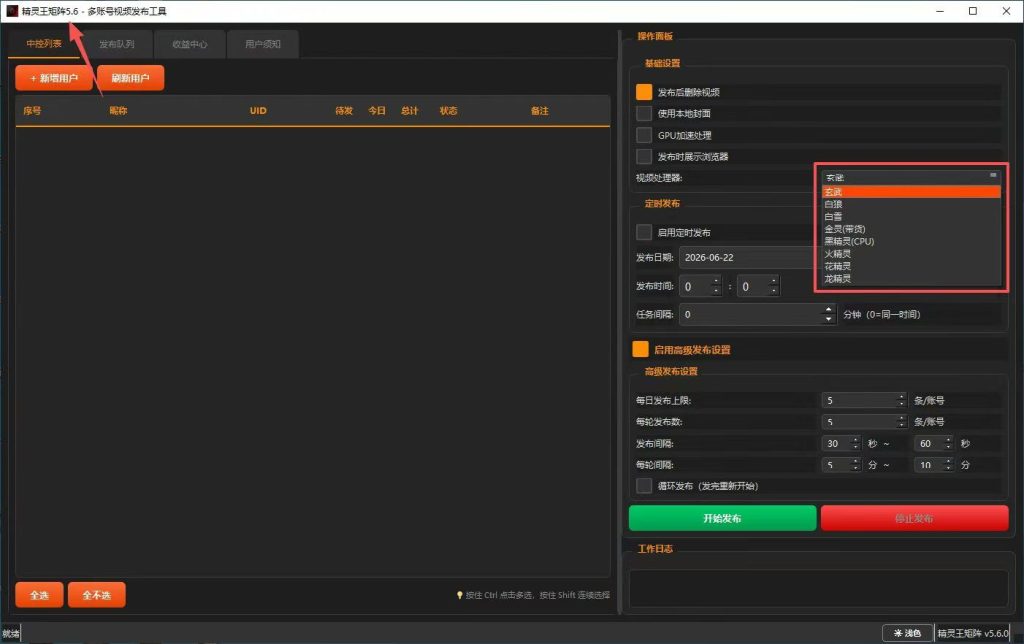Enable 使用本地封面 checkbox

pos(644,114)
